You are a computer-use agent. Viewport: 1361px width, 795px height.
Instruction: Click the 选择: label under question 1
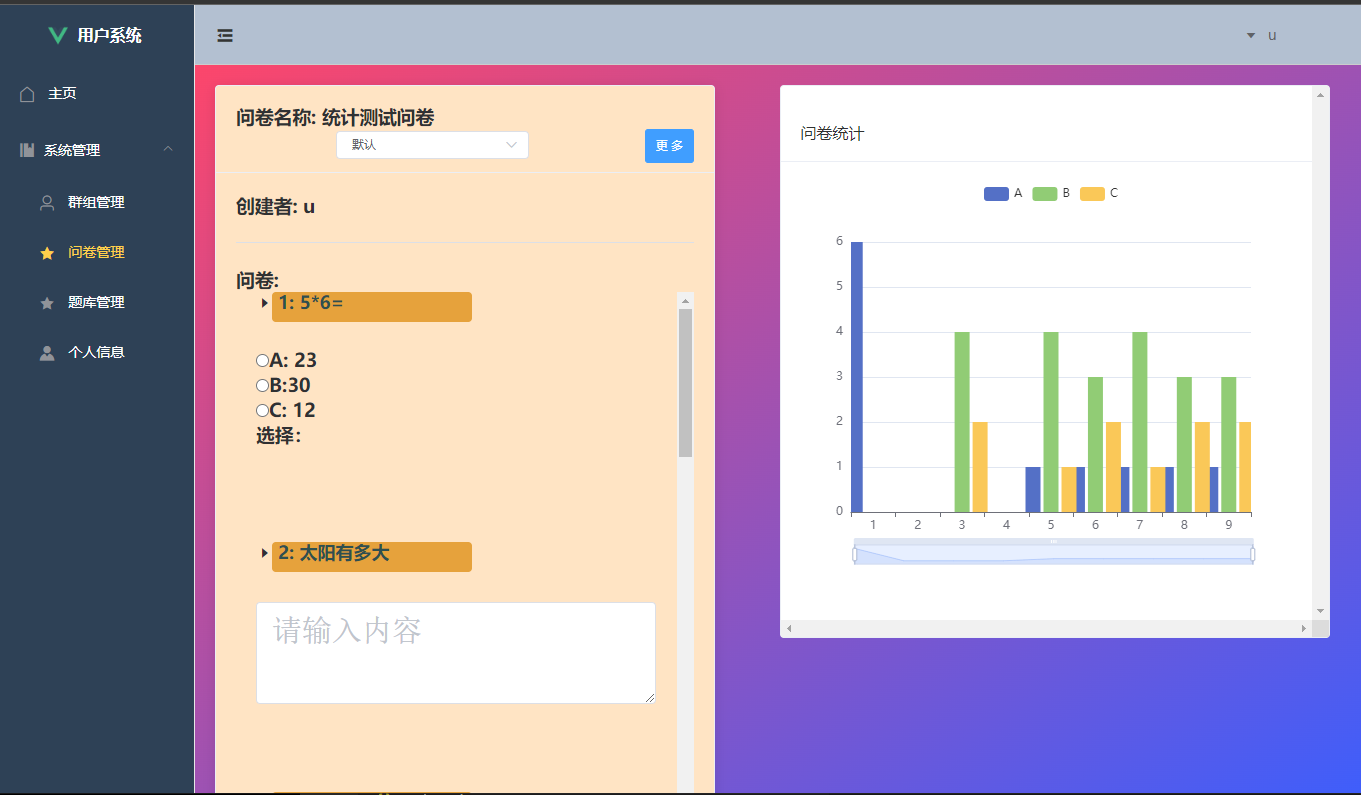tap(279, 436)
